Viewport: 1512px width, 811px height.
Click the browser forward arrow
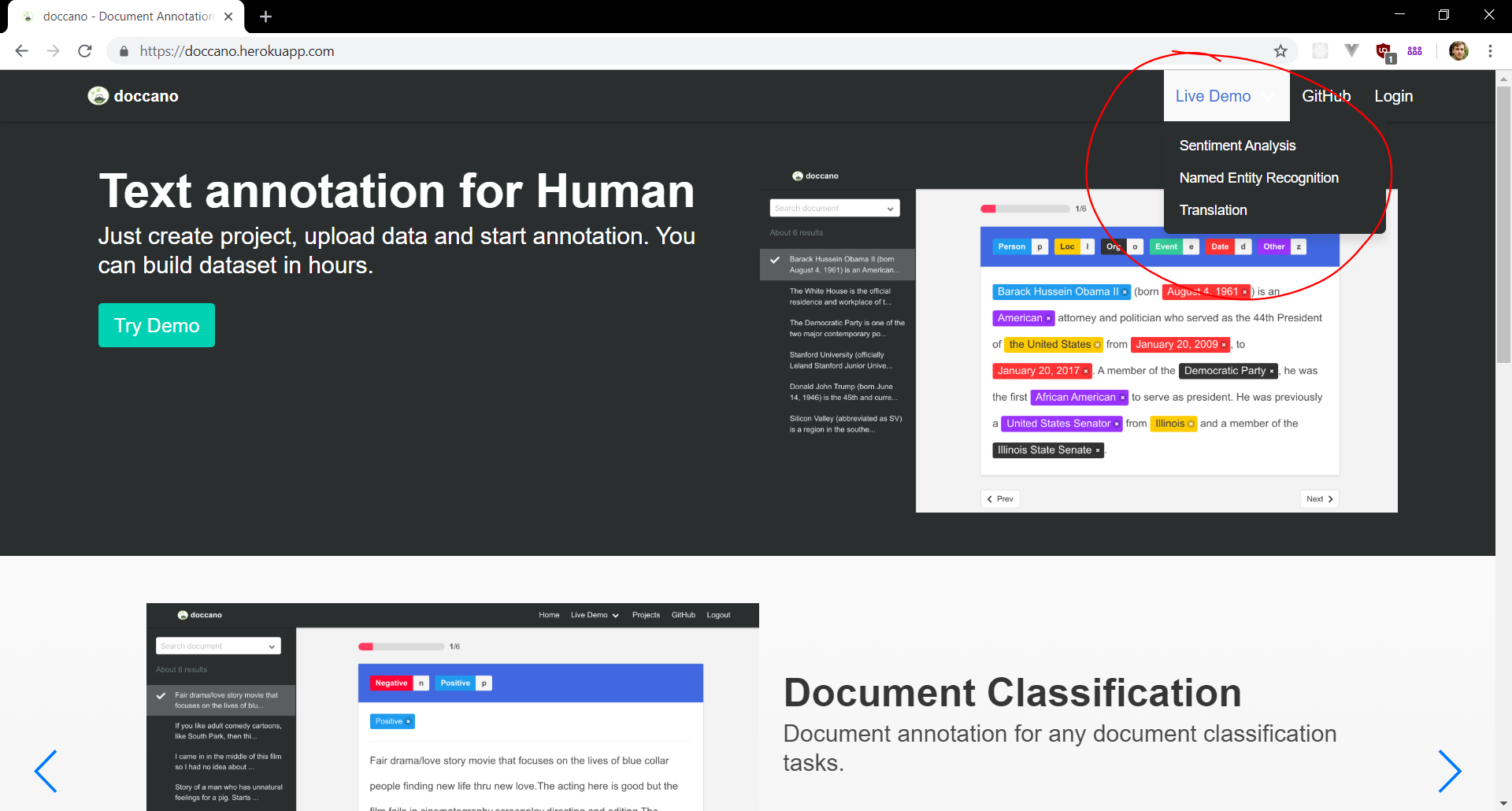(53, 51)
